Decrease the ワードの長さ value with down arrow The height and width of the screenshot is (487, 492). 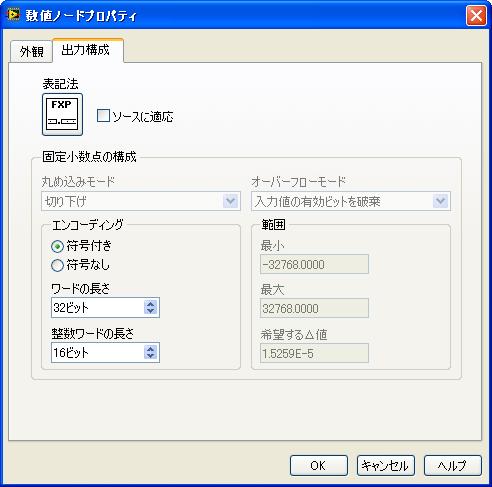coord(151,311)
